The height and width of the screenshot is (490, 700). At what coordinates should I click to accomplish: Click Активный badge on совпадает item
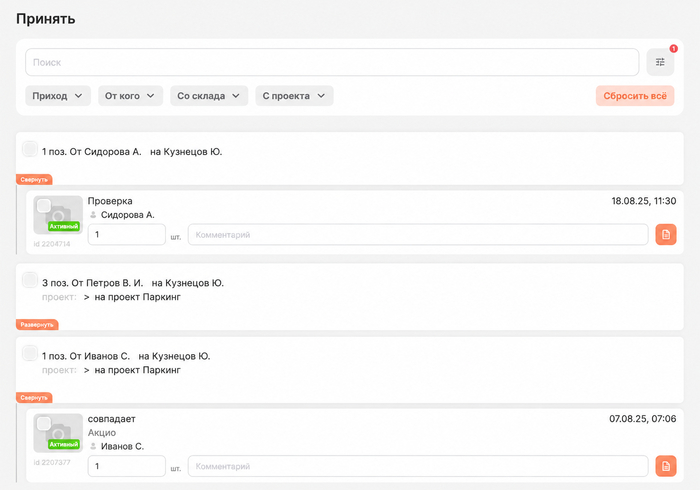64,444
